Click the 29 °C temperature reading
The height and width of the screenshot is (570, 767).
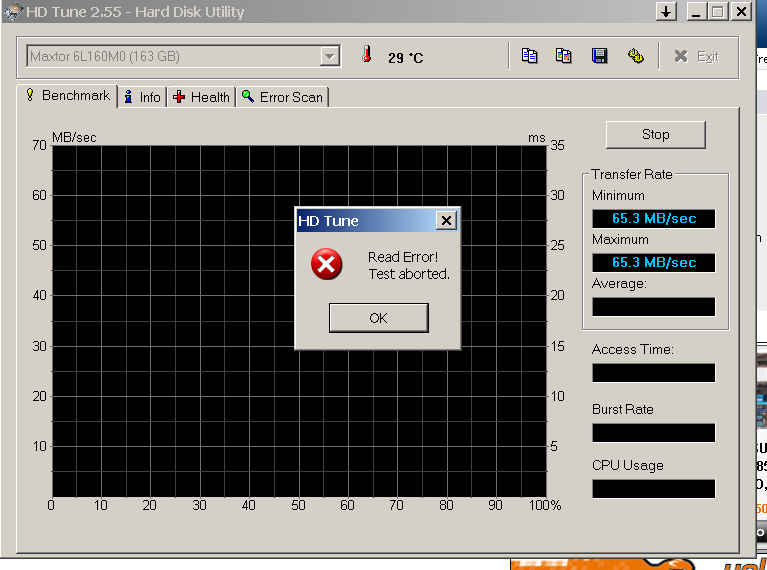click(x=406, y=58)
